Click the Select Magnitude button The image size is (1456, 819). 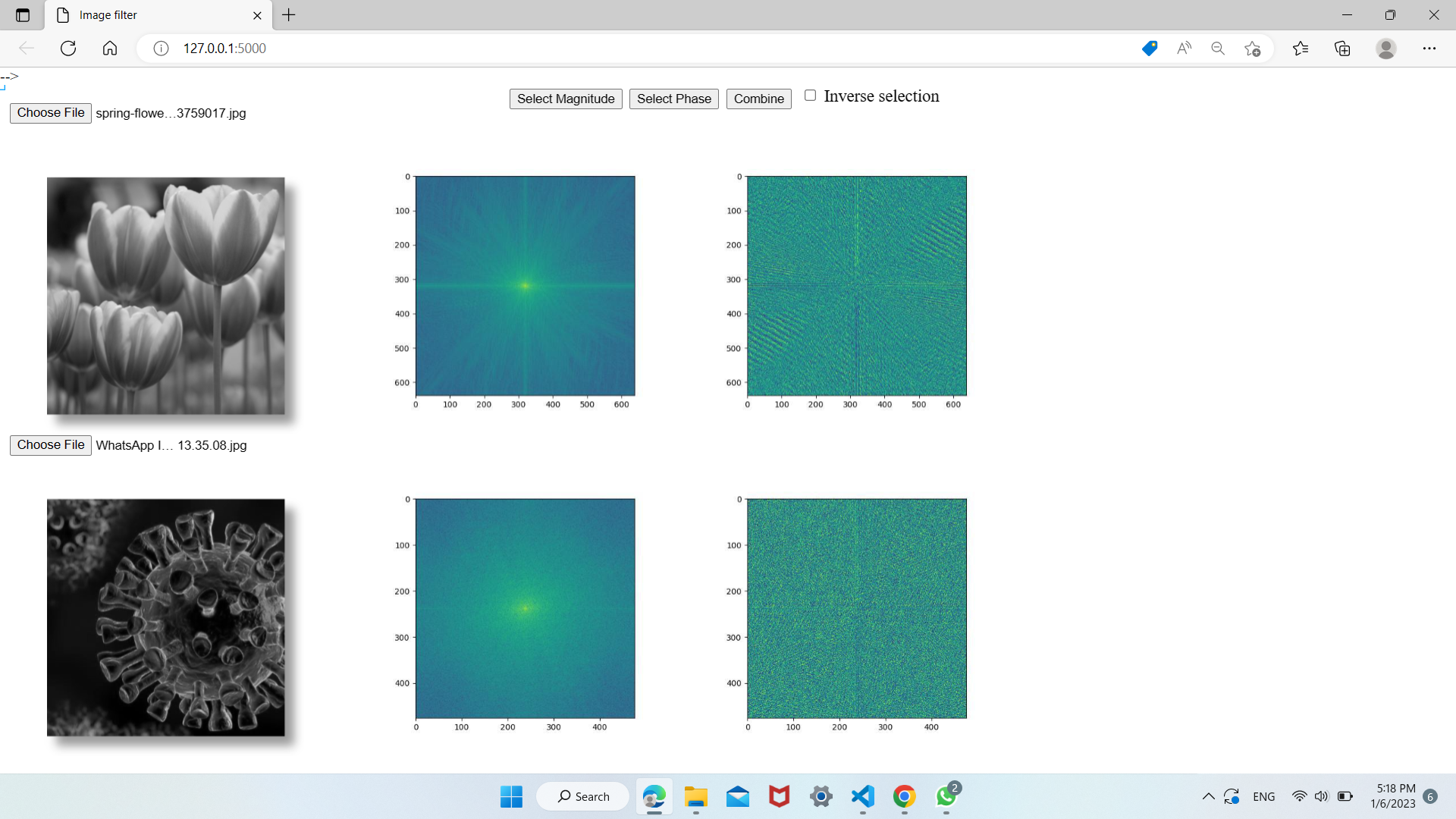click(565, 99)
